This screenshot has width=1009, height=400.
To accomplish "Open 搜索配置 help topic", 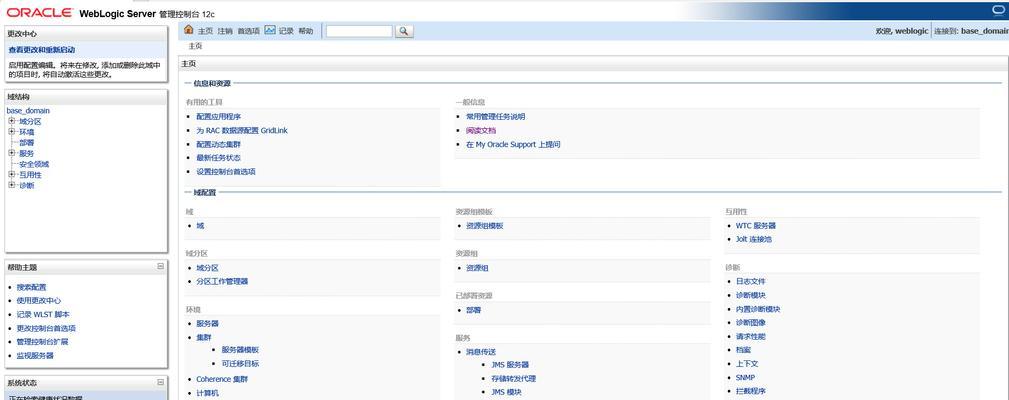I will coord(32,287).
